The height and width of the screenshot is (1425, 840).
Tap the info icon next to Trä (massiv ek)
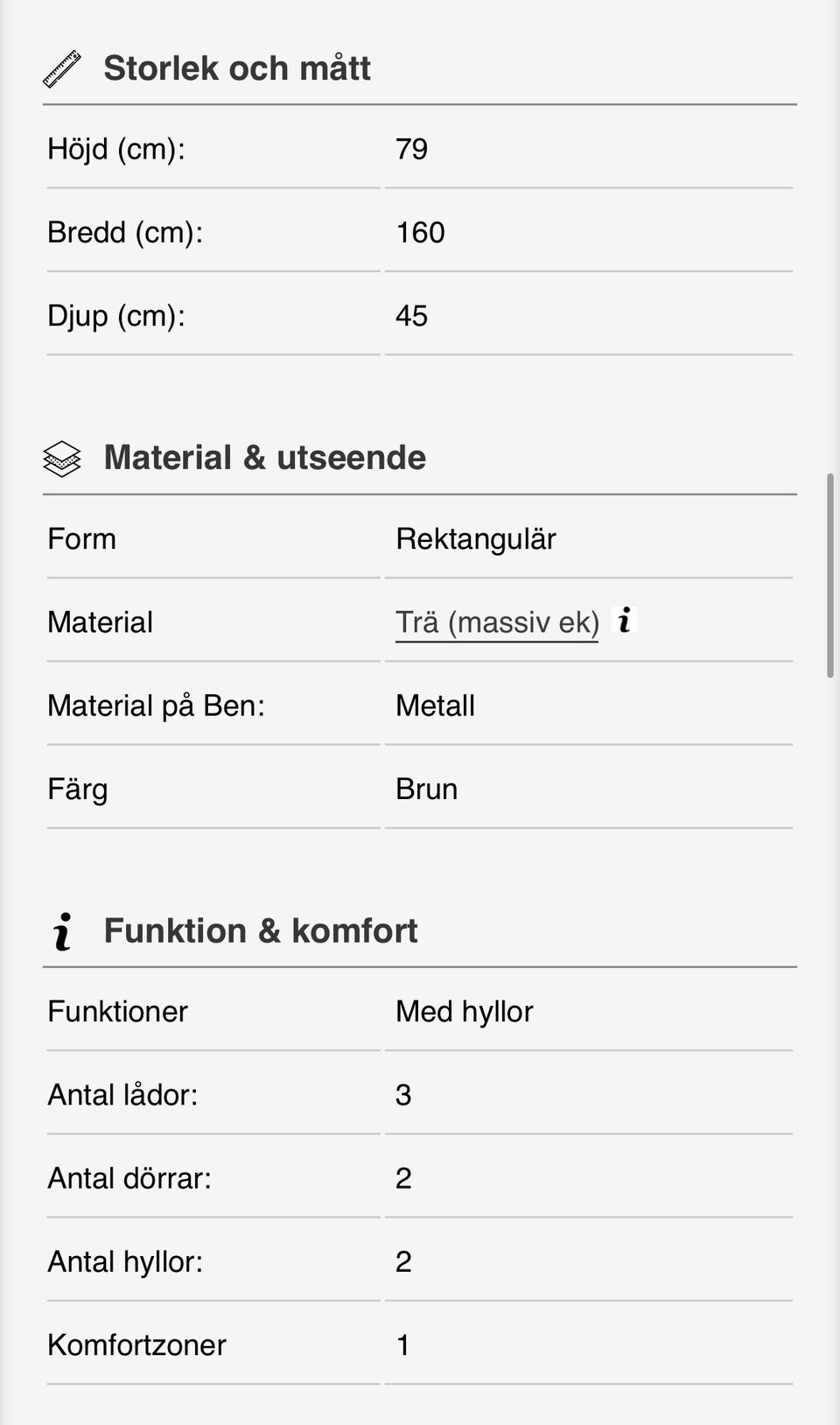(624, 621)
